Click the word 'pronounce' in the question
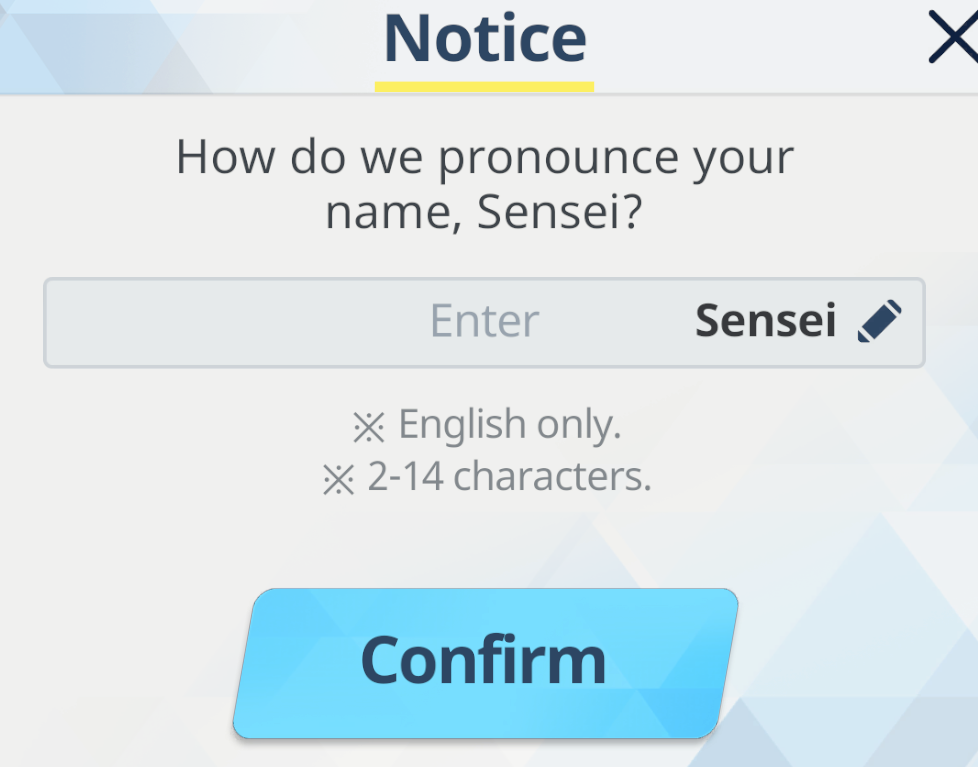The image size is (978, 767). [558, 160]
